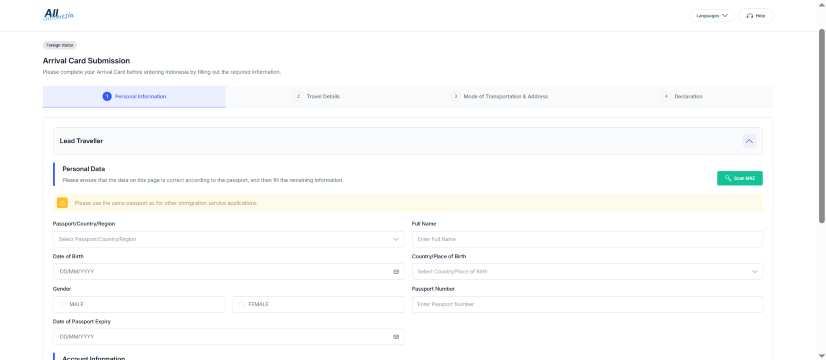
Task: Open the passport expiry calendar icon
Action: tap(396, 337)
